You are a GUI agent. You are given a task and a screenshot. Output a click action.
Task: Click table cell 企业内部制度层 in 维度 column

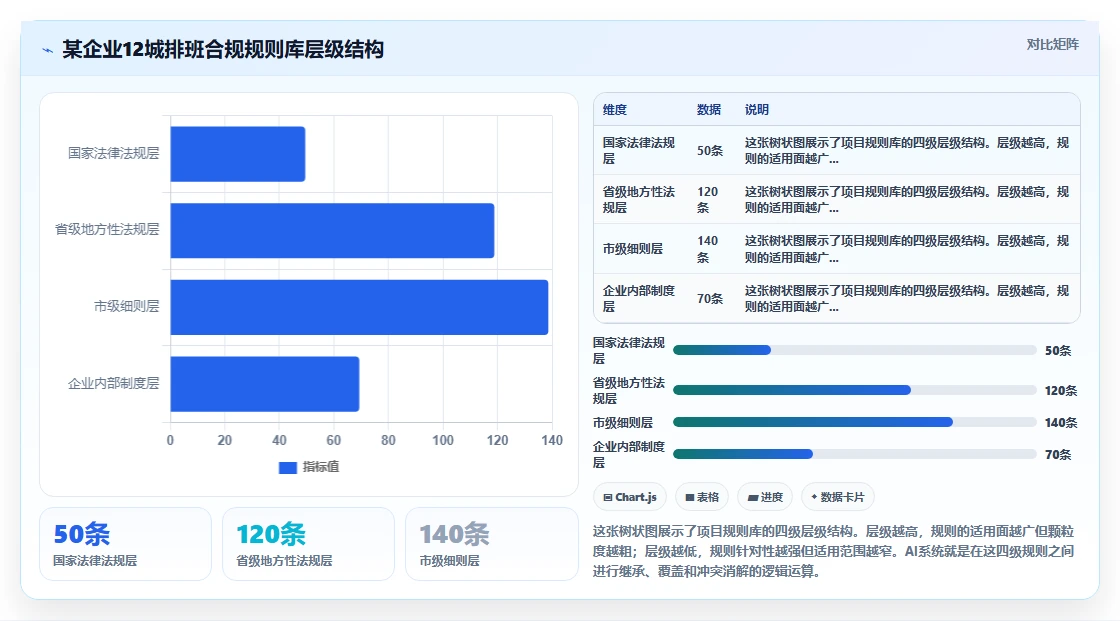click(639, 299)
